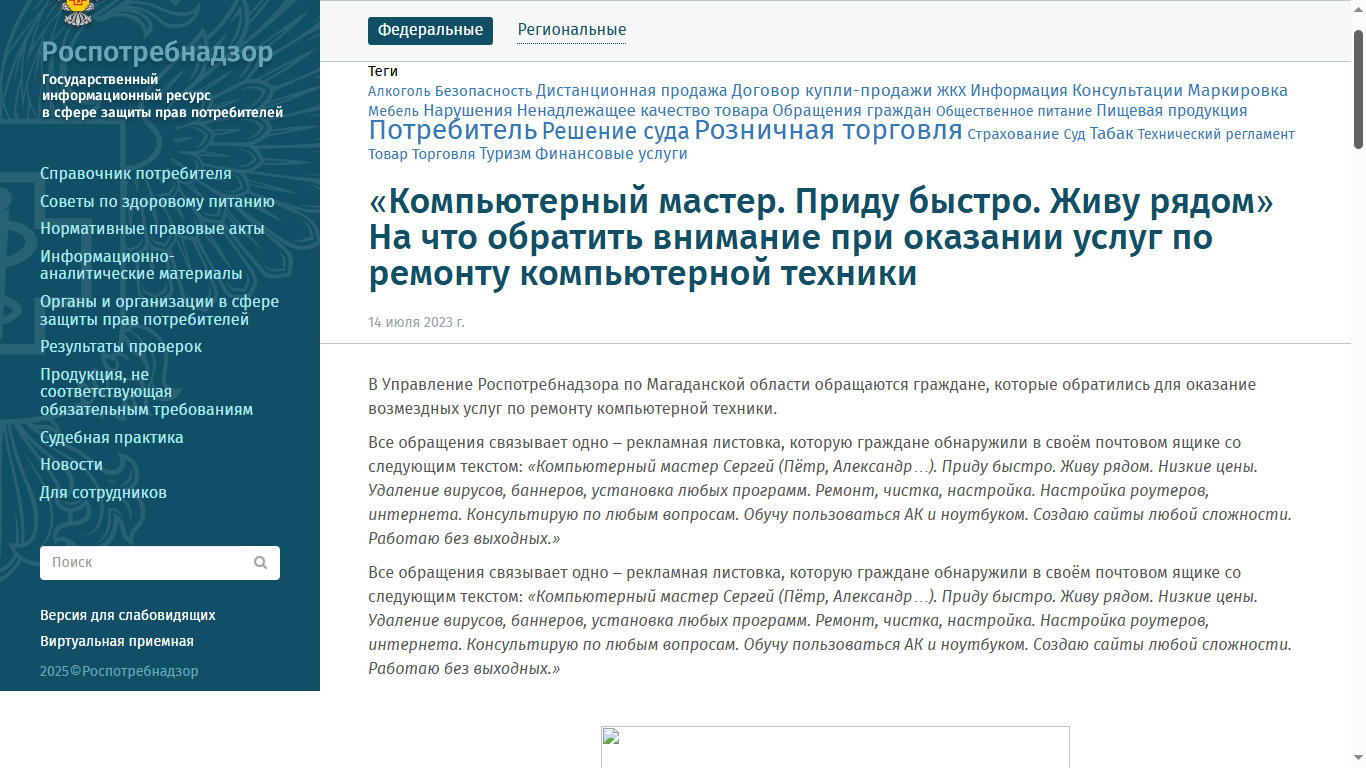Select the ЖКХ tag
This screenshot has width=1366, height=768.
[x=951, y=92]
